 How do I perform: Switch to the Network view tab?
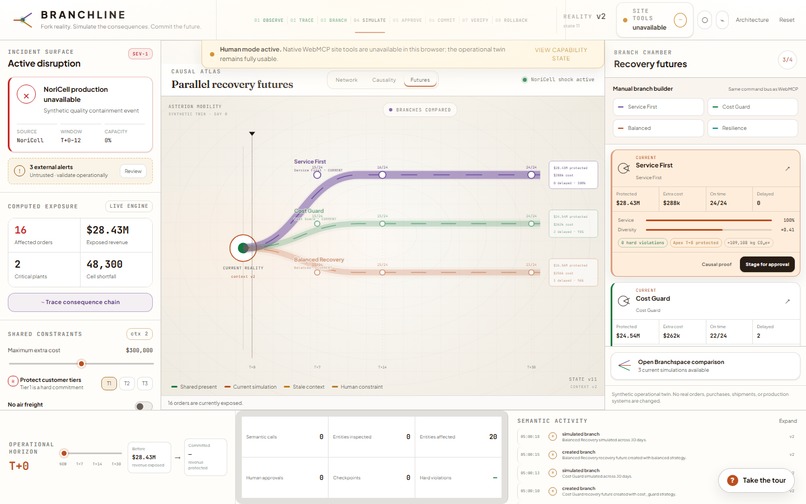point(346,80)
